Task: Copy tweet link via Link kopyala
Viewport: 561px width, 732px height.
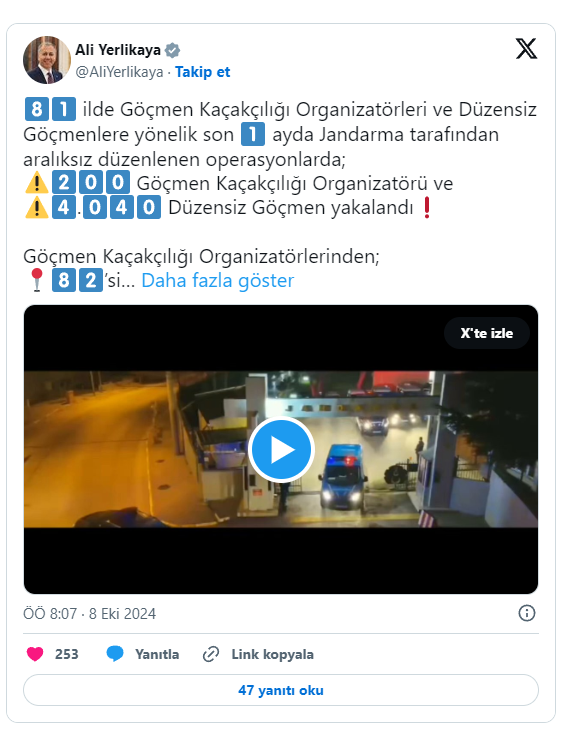Action: tap(273, 655)
